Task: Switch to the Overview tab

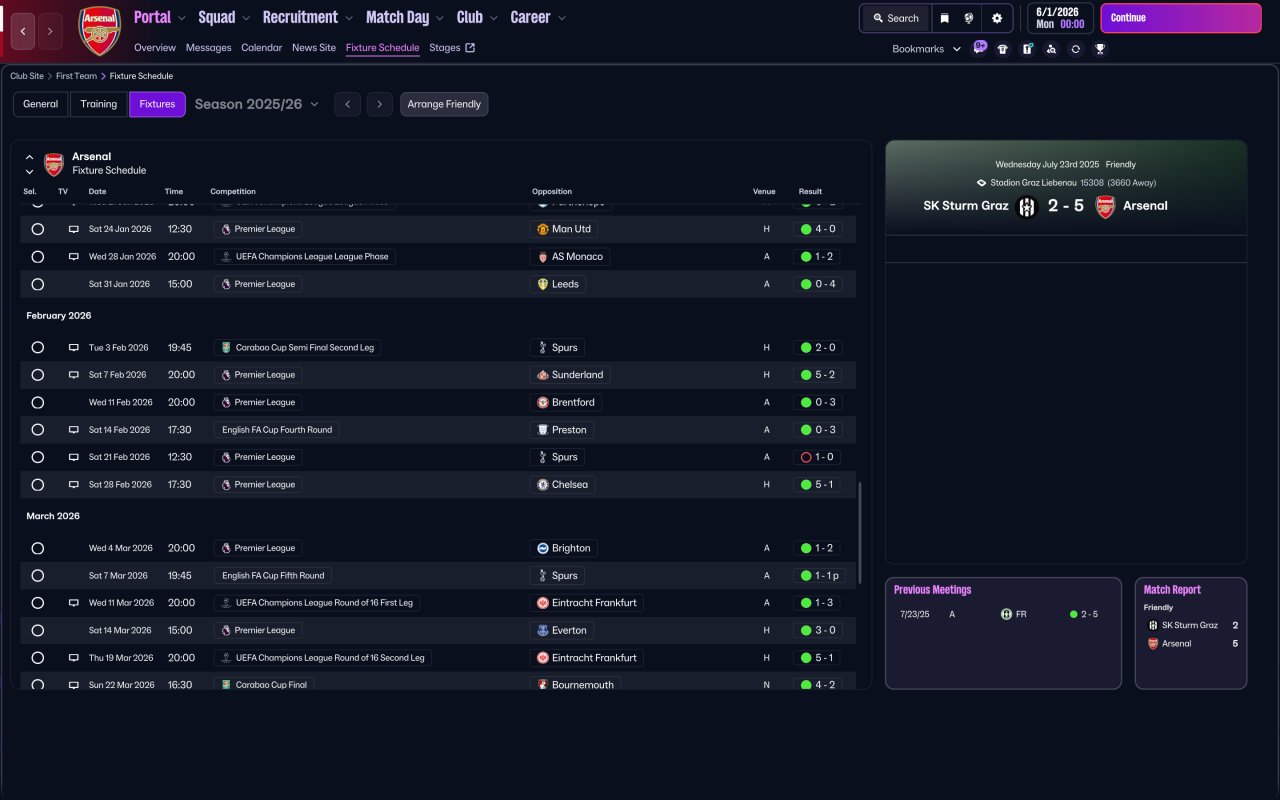Action: click(155, 48)
